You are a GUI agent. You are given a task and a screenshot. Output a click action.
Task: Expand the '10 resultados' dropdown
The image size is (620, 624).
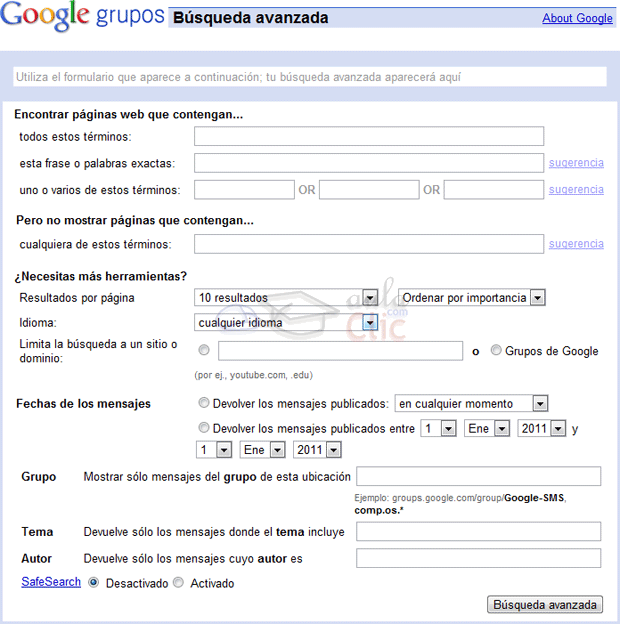[369, 298]
